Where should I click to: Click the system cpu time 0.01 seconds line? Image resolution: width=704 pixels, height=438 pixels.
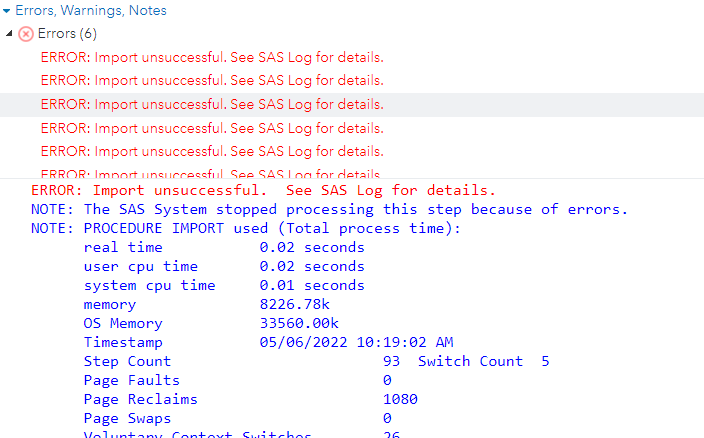pos(224,285)
